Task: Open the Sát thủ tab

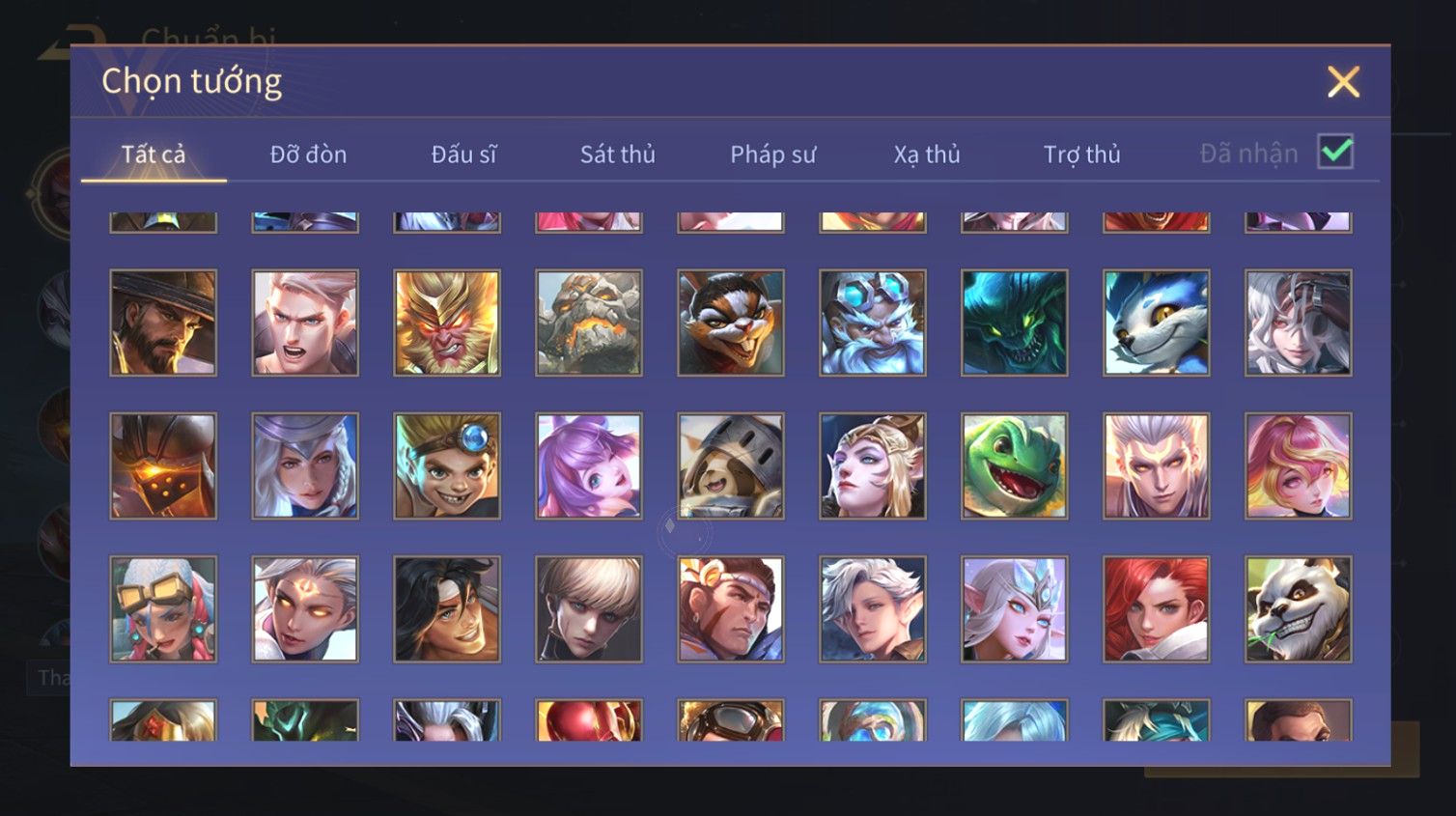Action: [x=618, y=155]
